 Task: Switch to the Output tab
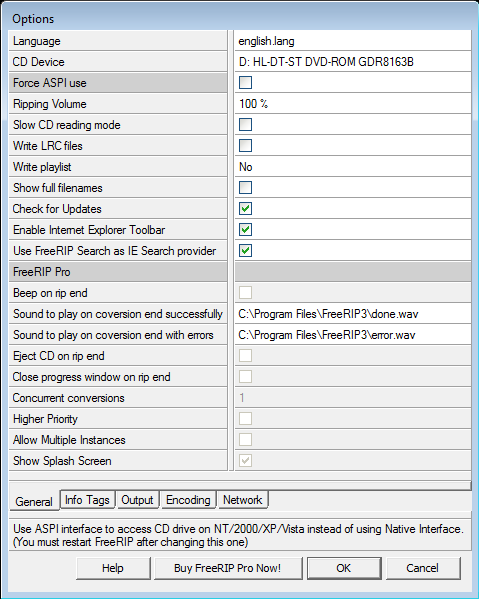click(137, 500)
